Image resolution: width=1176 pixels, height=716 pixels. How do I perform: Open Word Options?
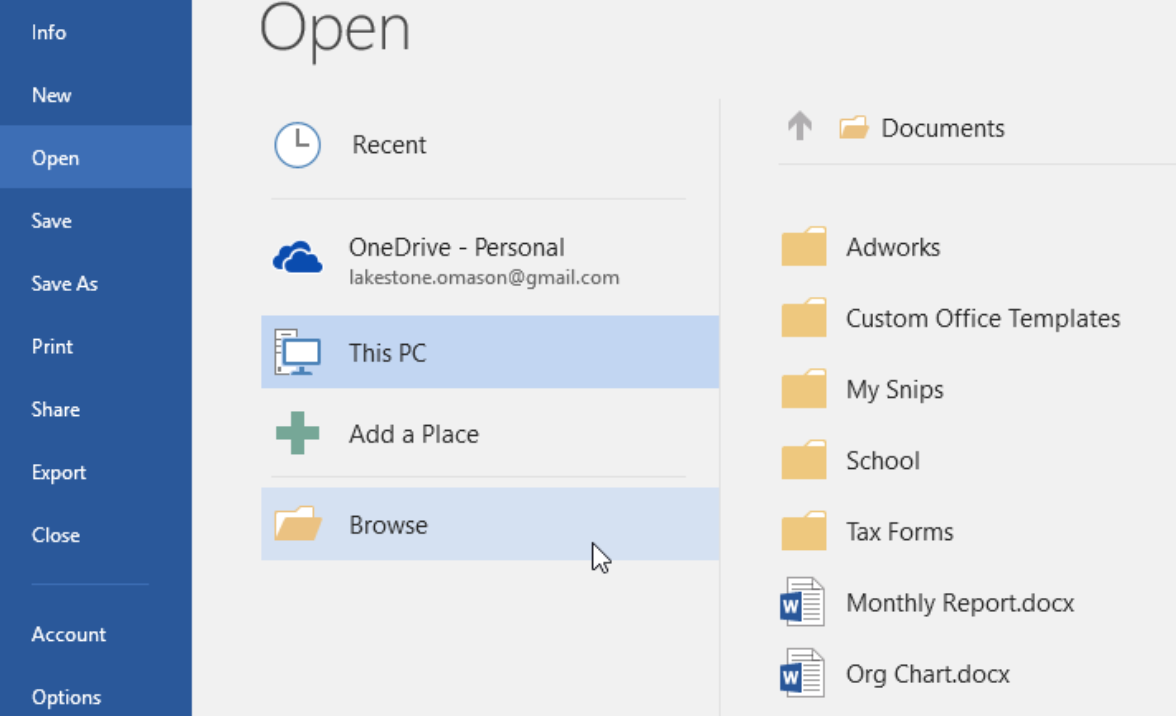[x=66, y=697]
